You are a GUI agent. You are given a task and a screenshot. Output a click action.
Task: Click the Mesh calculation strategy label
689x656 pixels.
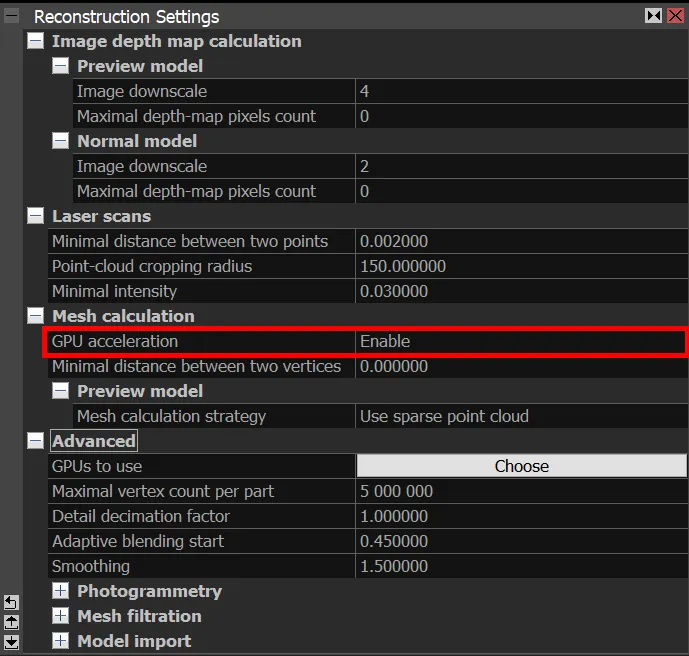pyautogui.click(x=171, y=417)
